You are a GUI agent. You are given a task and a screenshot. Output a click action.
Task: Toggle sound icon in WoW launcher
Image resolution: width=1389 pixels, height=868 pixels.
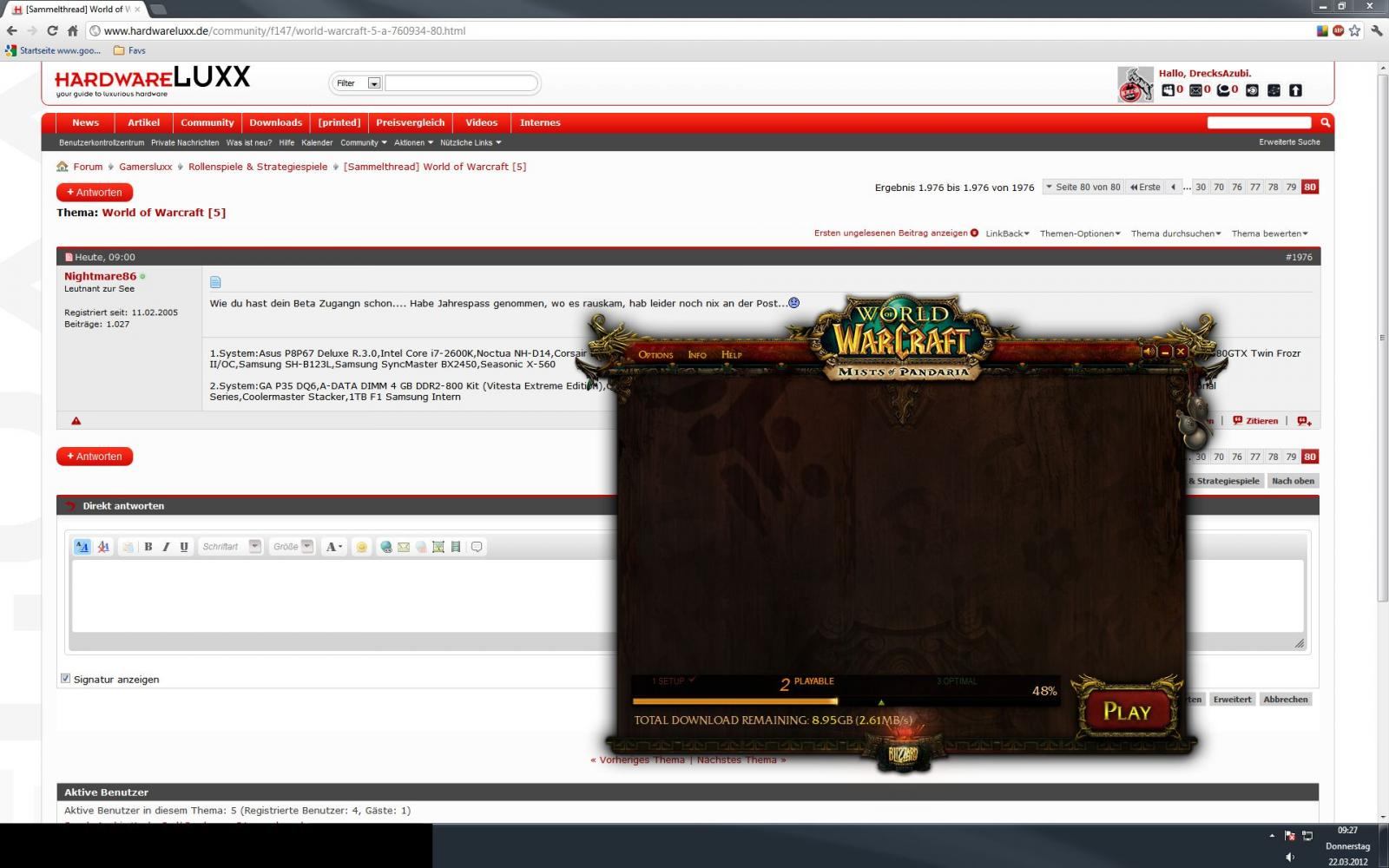[x=1149, y=352]
